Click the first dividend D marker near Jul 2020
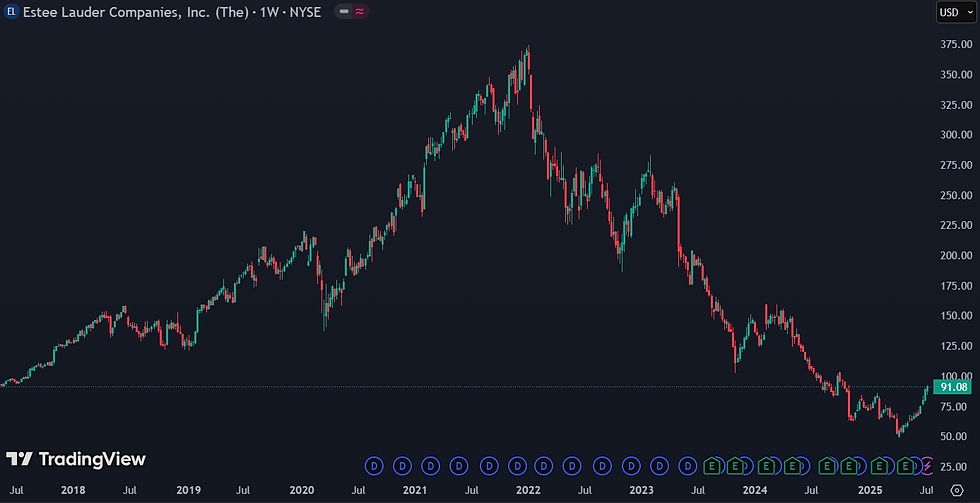 [374, 465]
